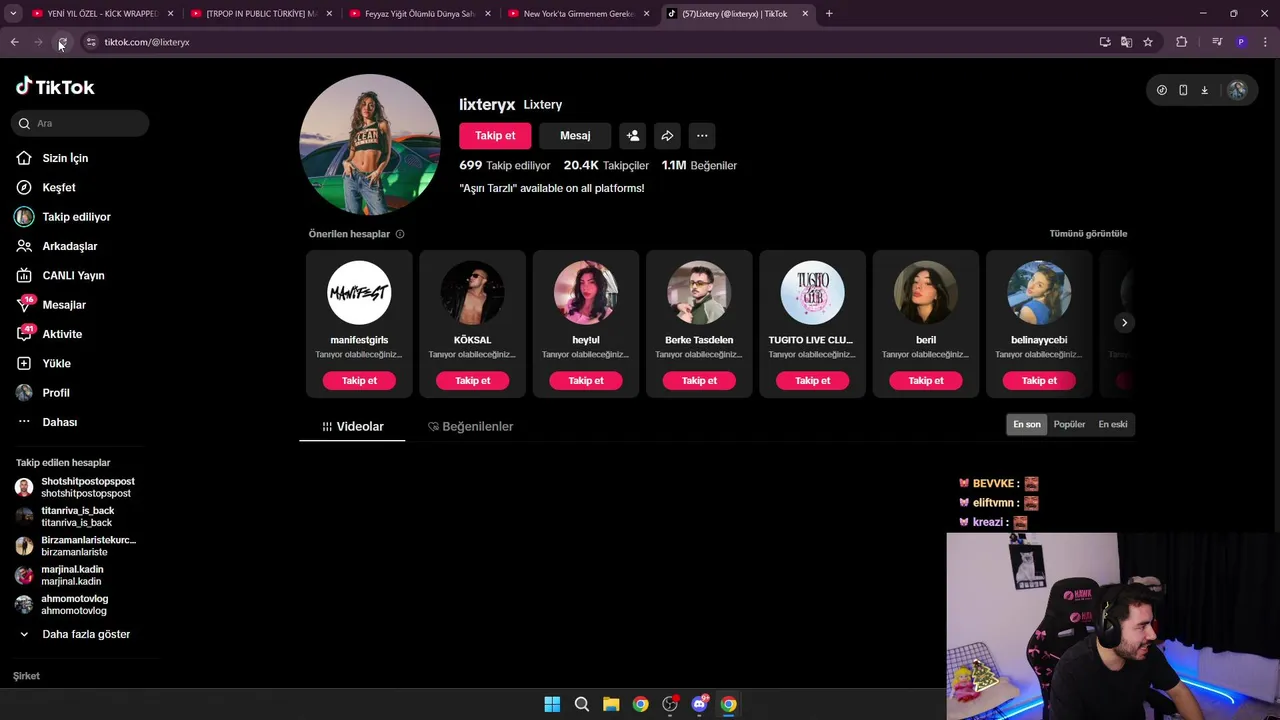Focus the Ara search field

point(81,123)
